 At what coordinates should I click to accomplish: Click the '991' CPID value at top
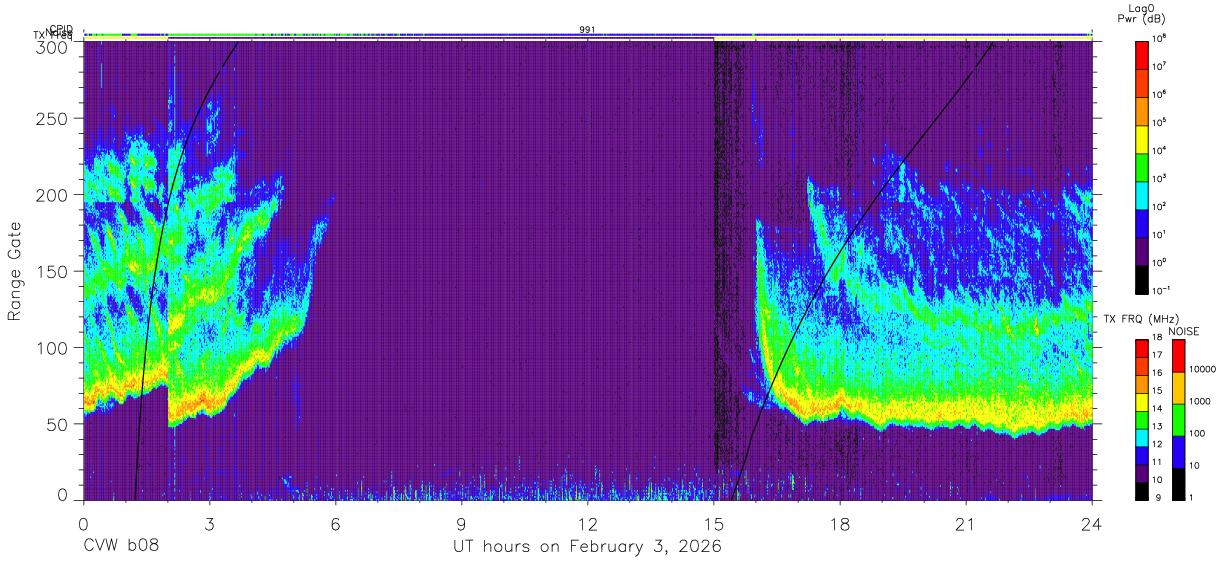[x=588, y=30]
